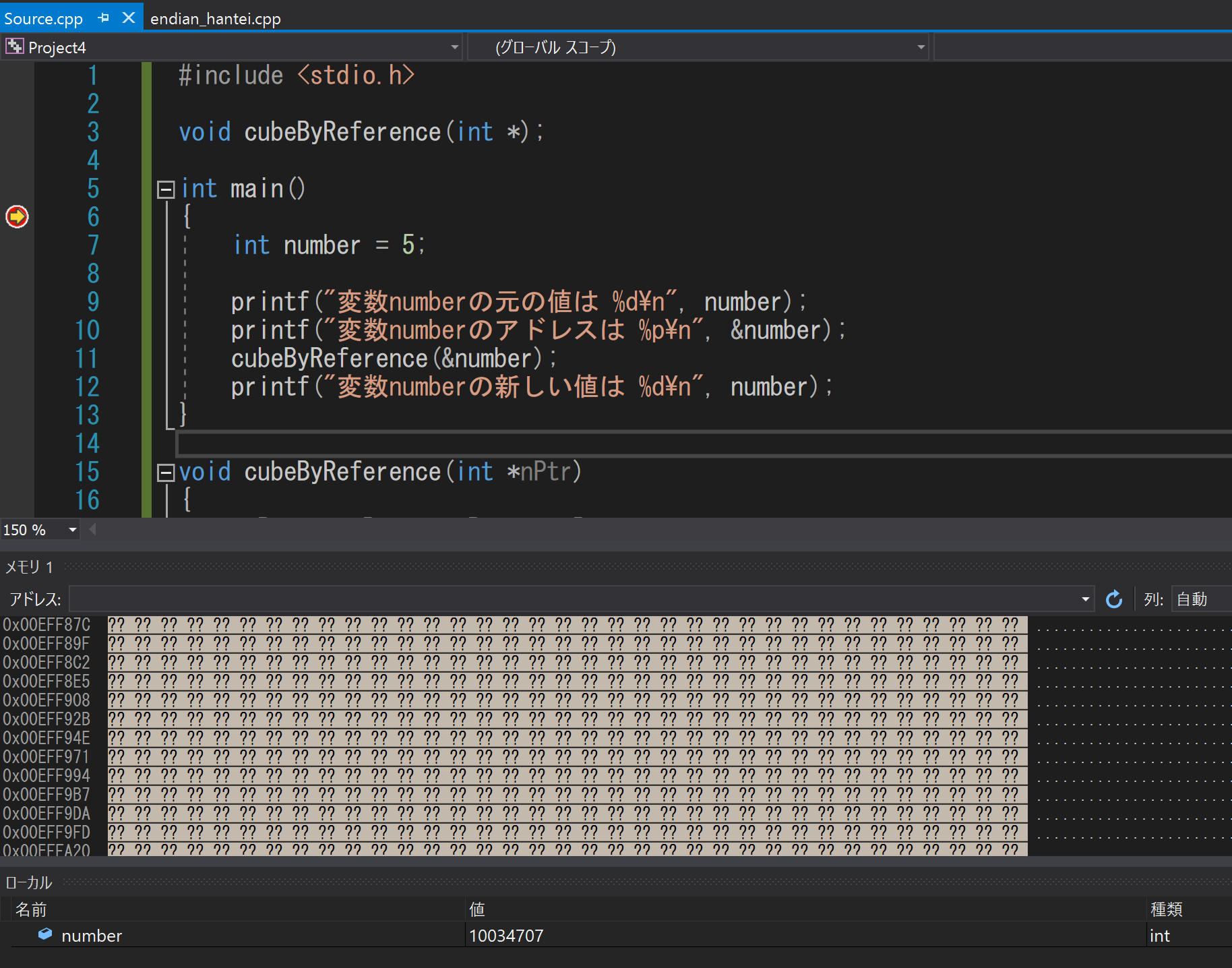Image resolution: width=1232 pixels, height=968 pixels.
Task: Click memory address 0x00EFF94E
Action: [47, 738]
